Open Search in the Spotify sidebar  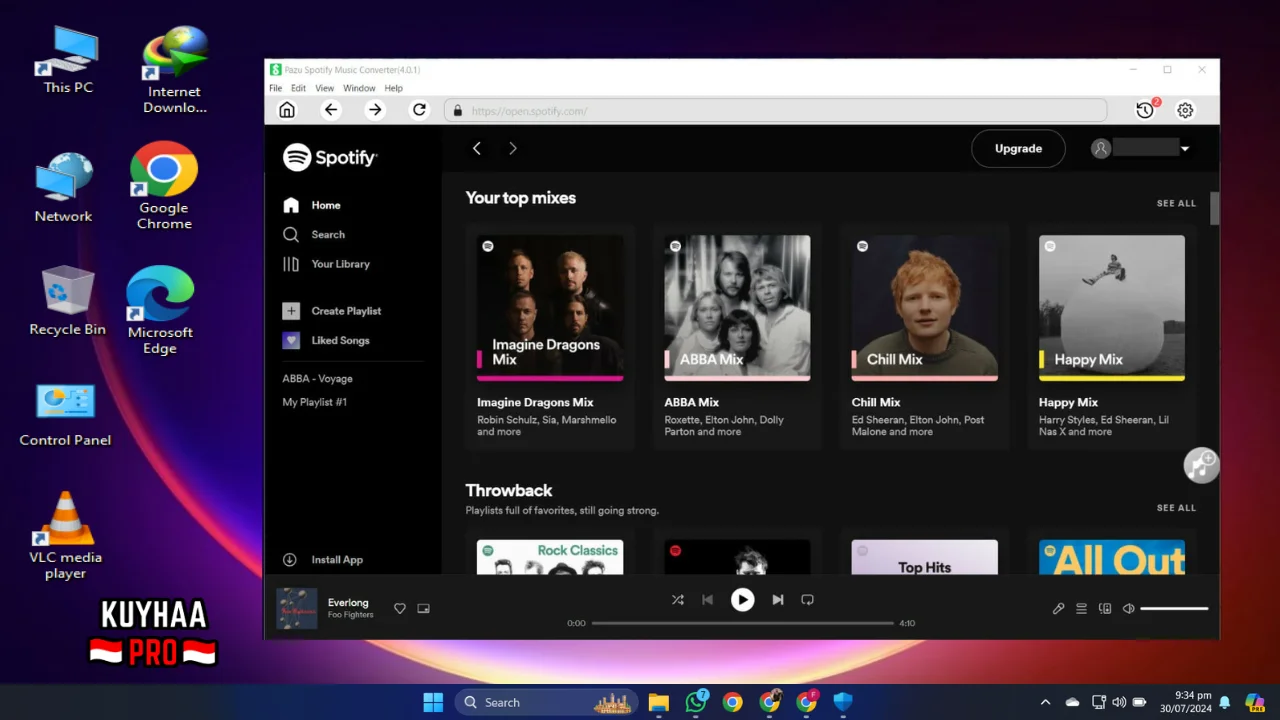315,234
